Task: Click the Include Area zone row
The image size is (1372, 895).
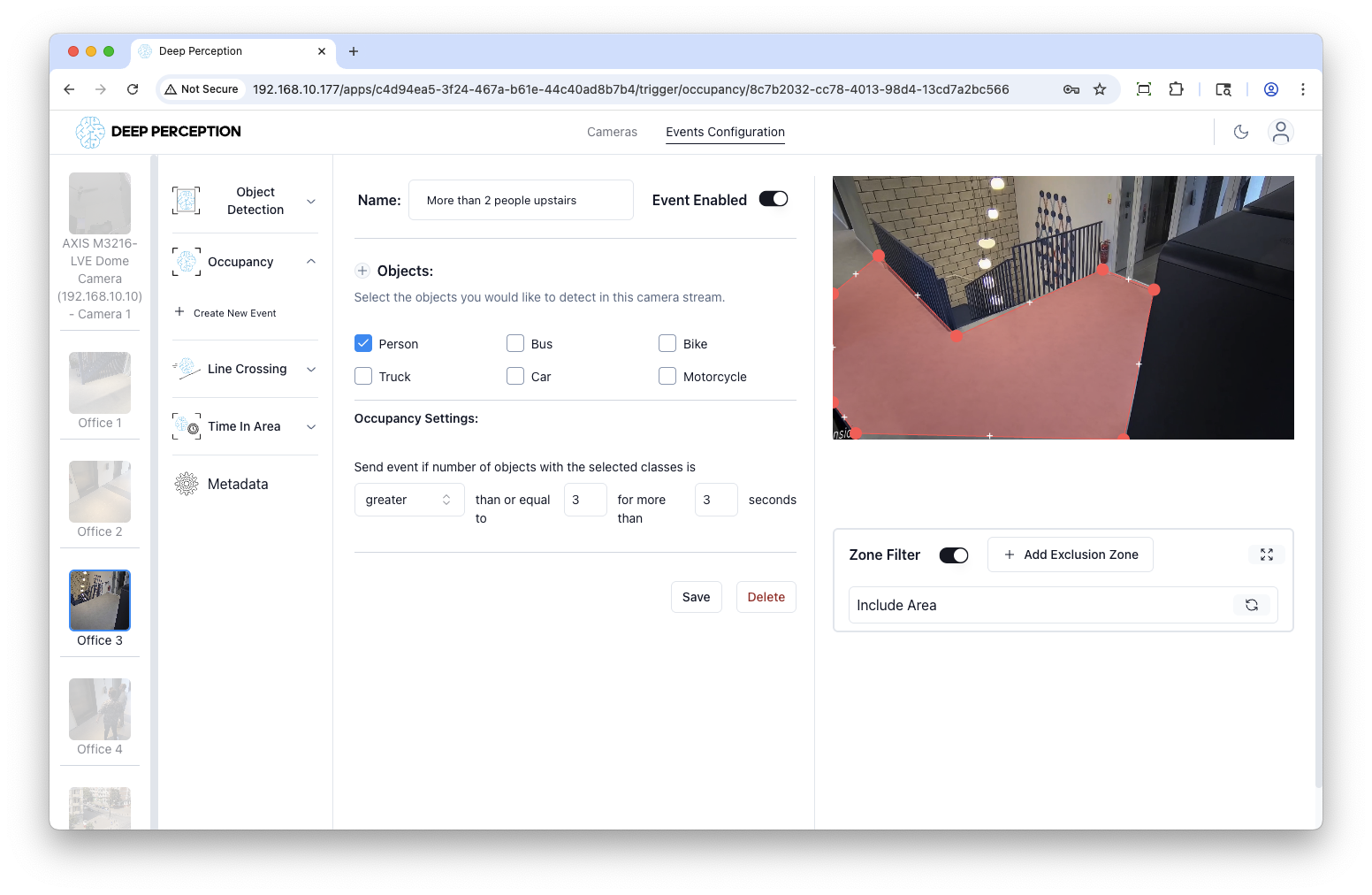Action: [x=1063, y=605]
